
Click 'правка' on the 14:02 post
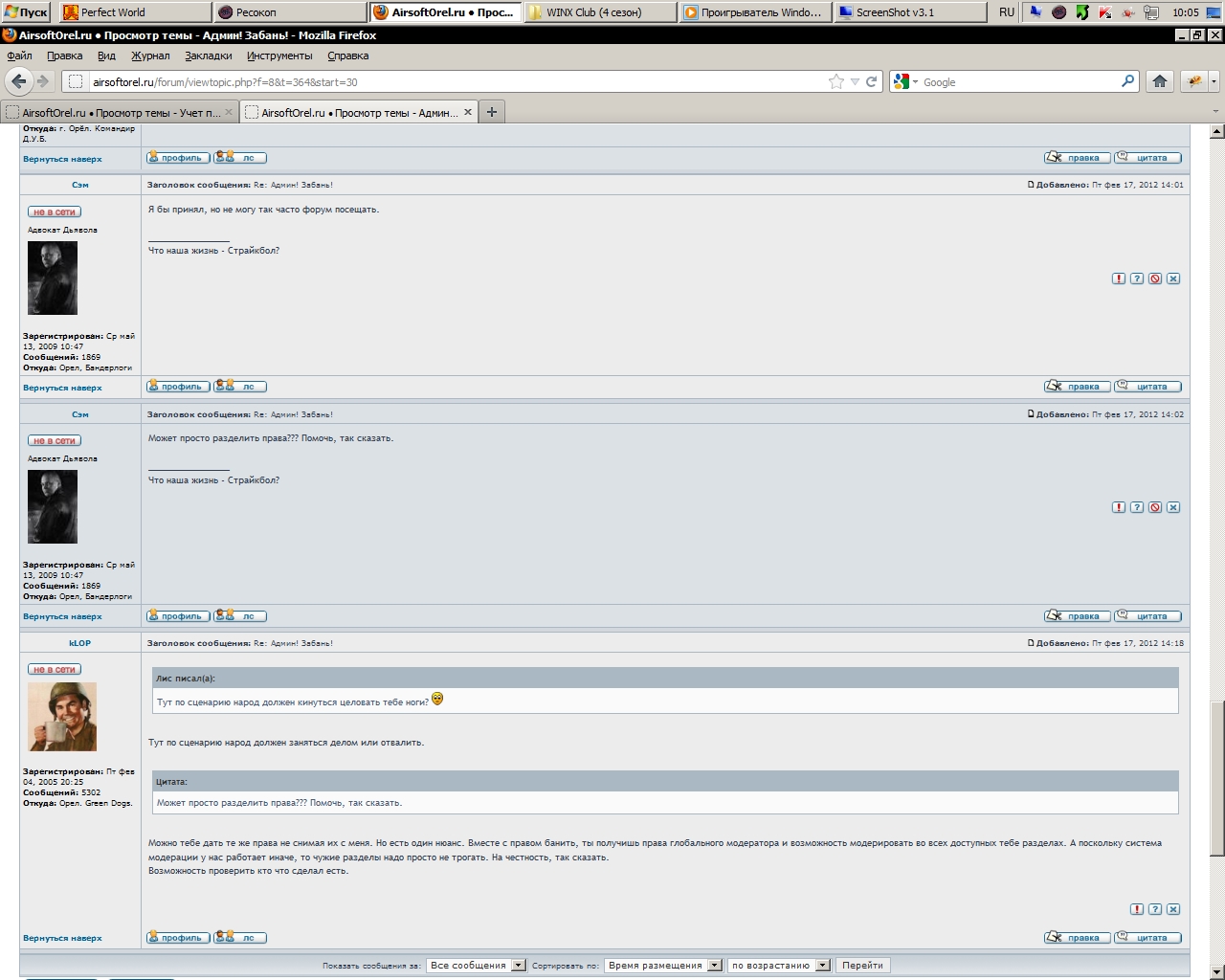[1078, 615]
